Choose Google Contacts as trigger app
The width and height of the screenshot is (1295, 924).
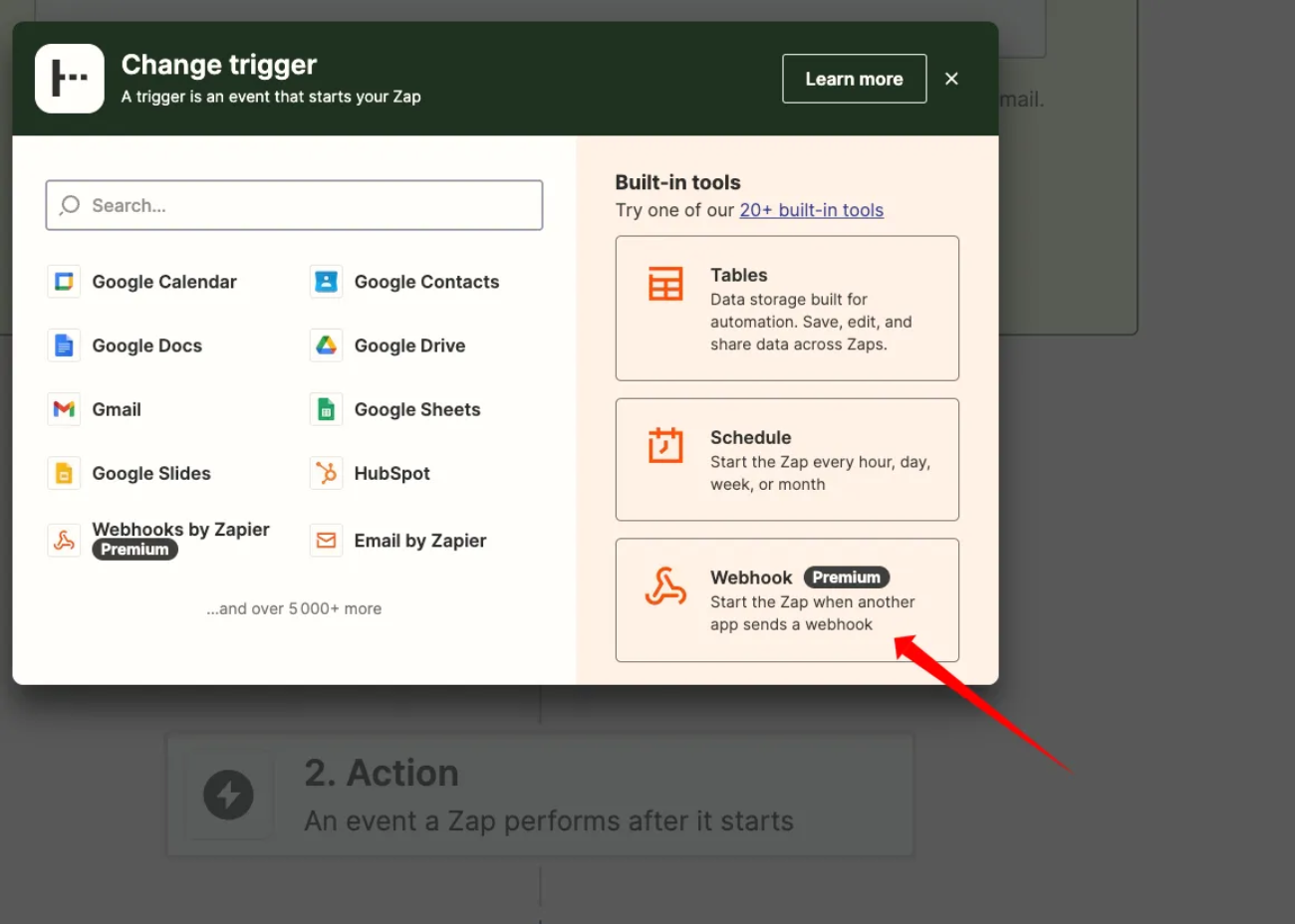pyautogui.click(x=426, y=282)
